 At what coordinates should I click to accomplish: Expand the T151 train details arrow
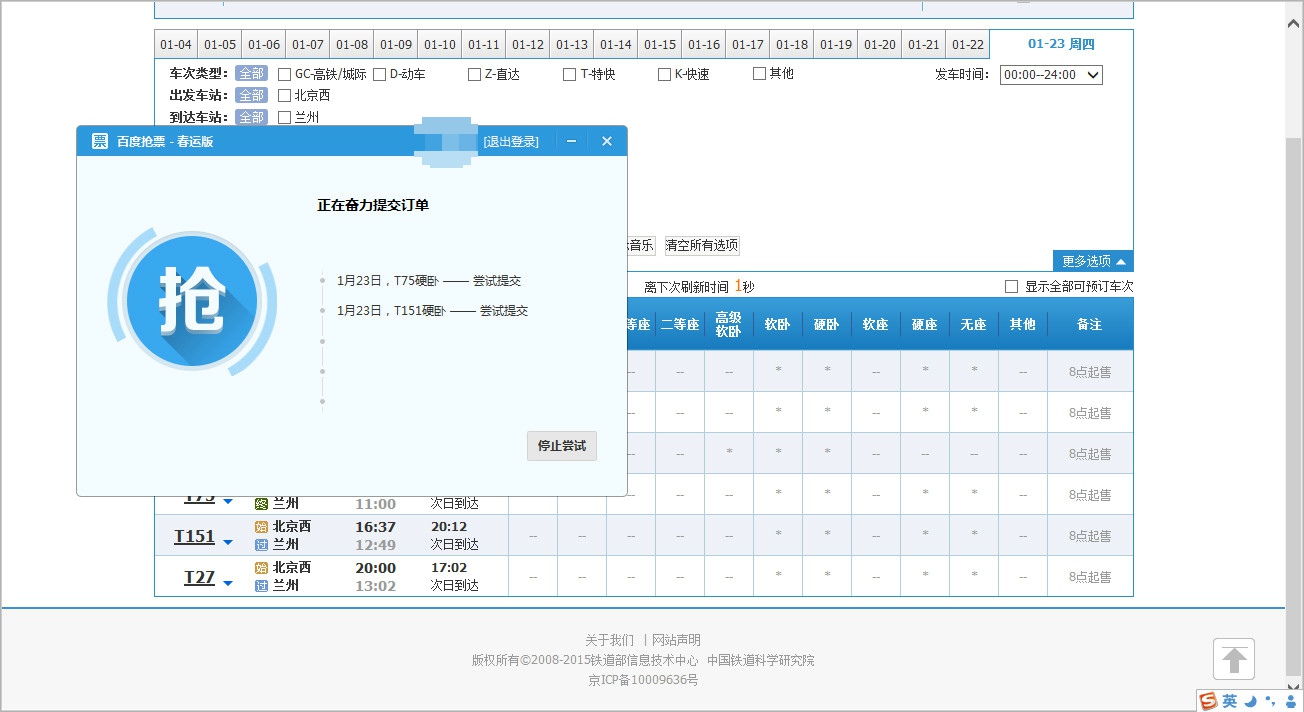[228, 542]
